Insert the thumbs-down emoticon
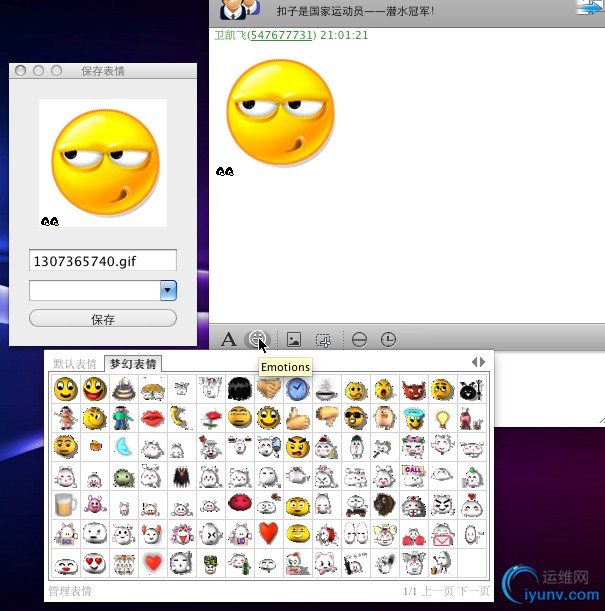The width and height of the screenshot is (605, 611). 326,418
